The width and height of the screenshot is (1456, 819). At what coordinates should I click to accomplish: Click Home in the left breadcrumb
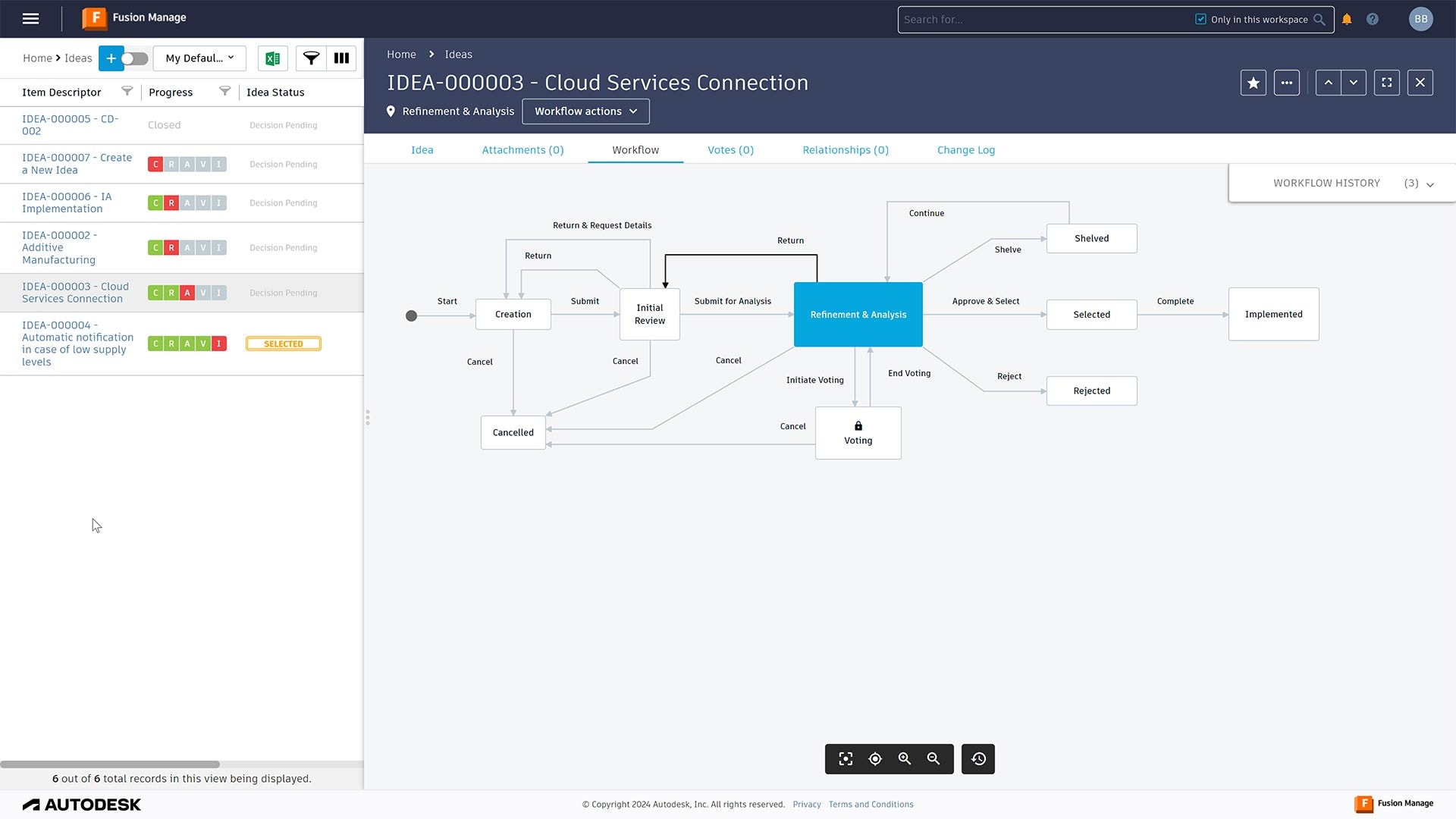(x=37, y=58)
